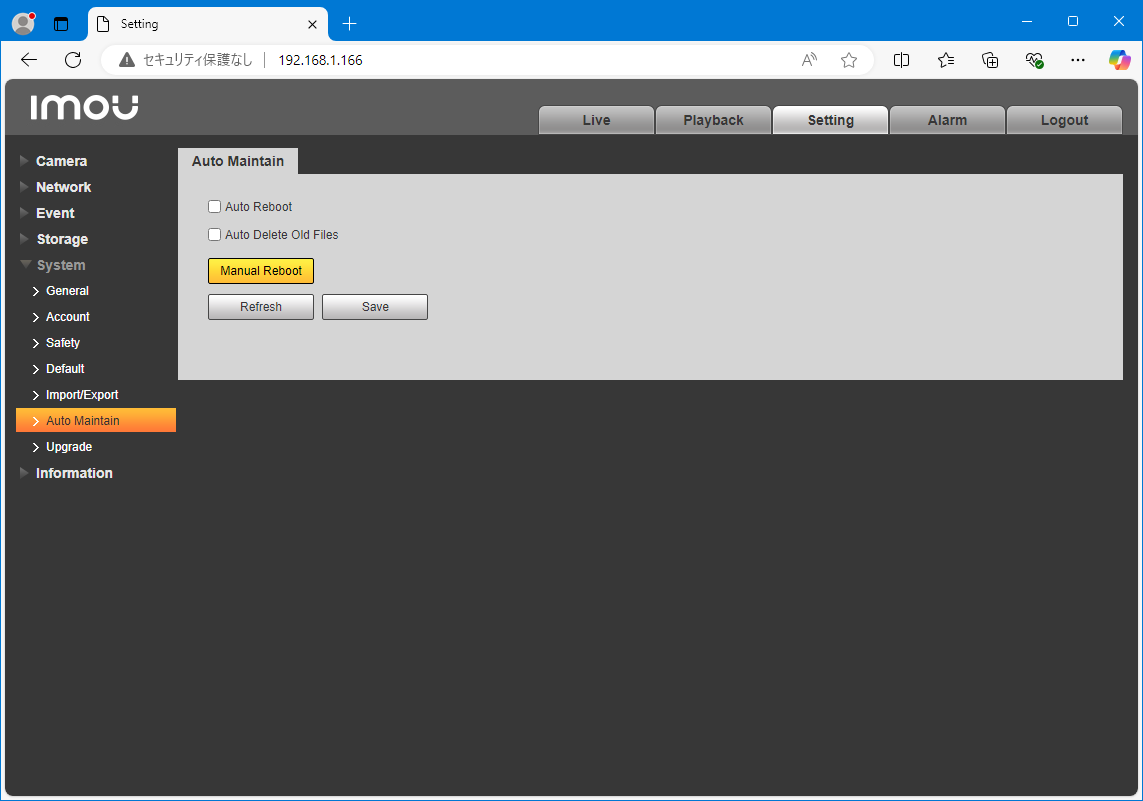Enable Auto Delete Old Files checkbox
Image resolution: width=1143 pixels, height=801 pixels.
[x=214, y=235]
